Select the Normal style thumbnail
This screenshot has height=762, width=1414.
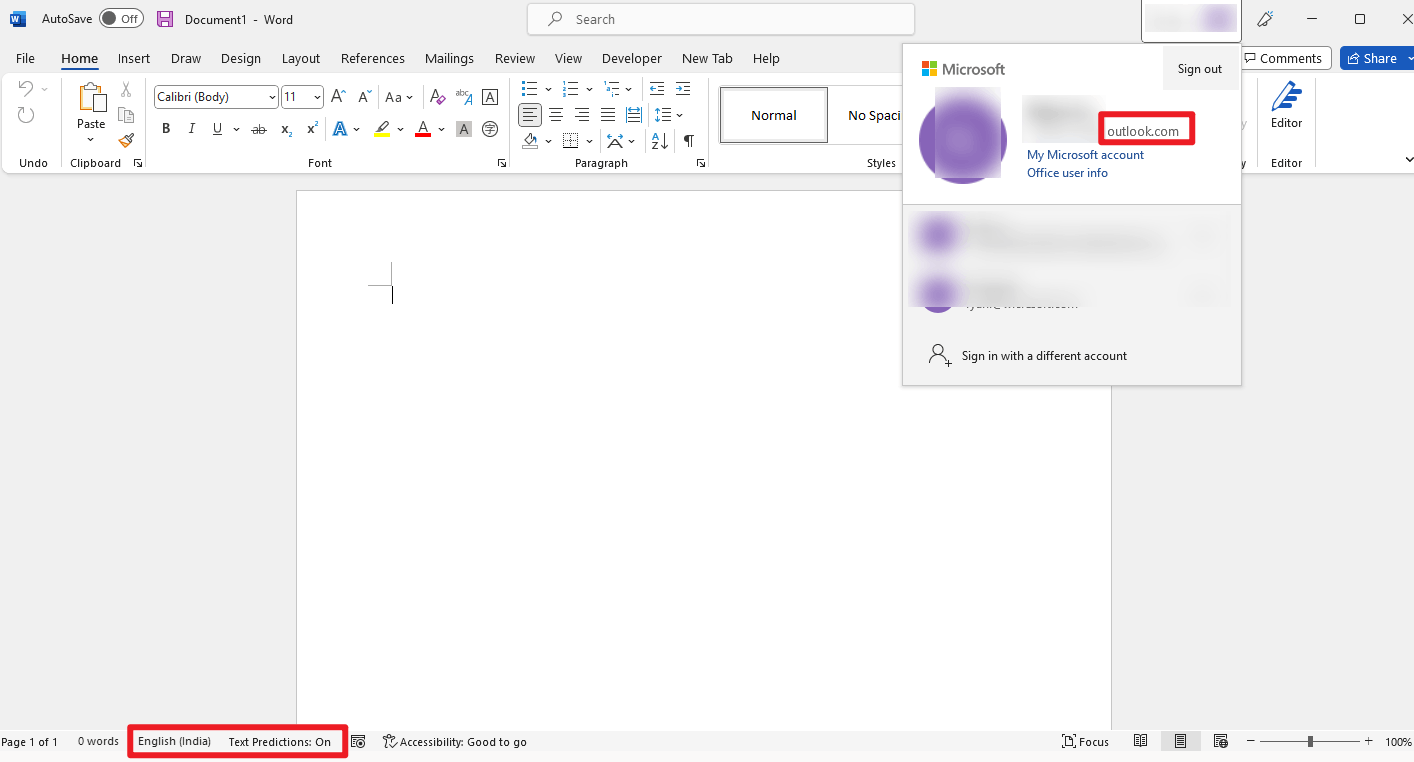pyautogui.click(x=774, y=115)
